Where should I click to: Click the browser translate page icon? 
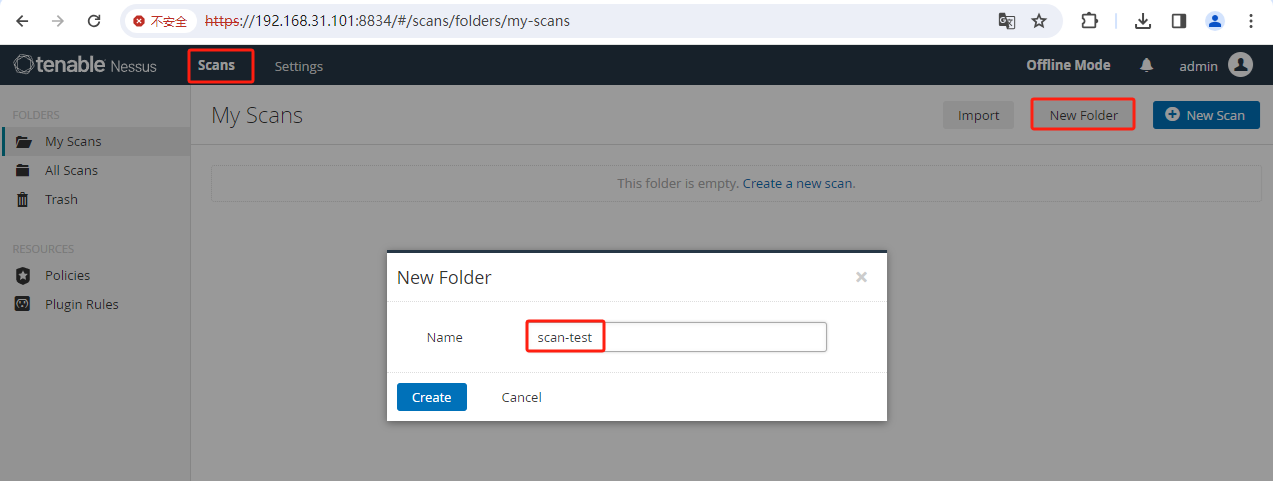pyautogui.click(x=1007, y=20)
